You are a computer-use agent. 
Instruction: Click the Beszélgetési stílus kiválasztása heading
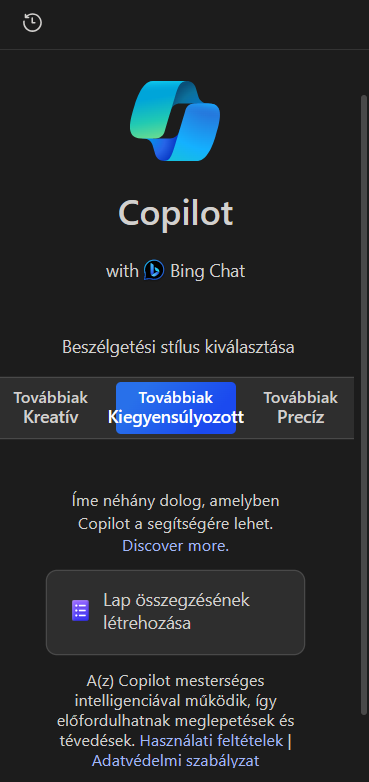click(178, 347)
